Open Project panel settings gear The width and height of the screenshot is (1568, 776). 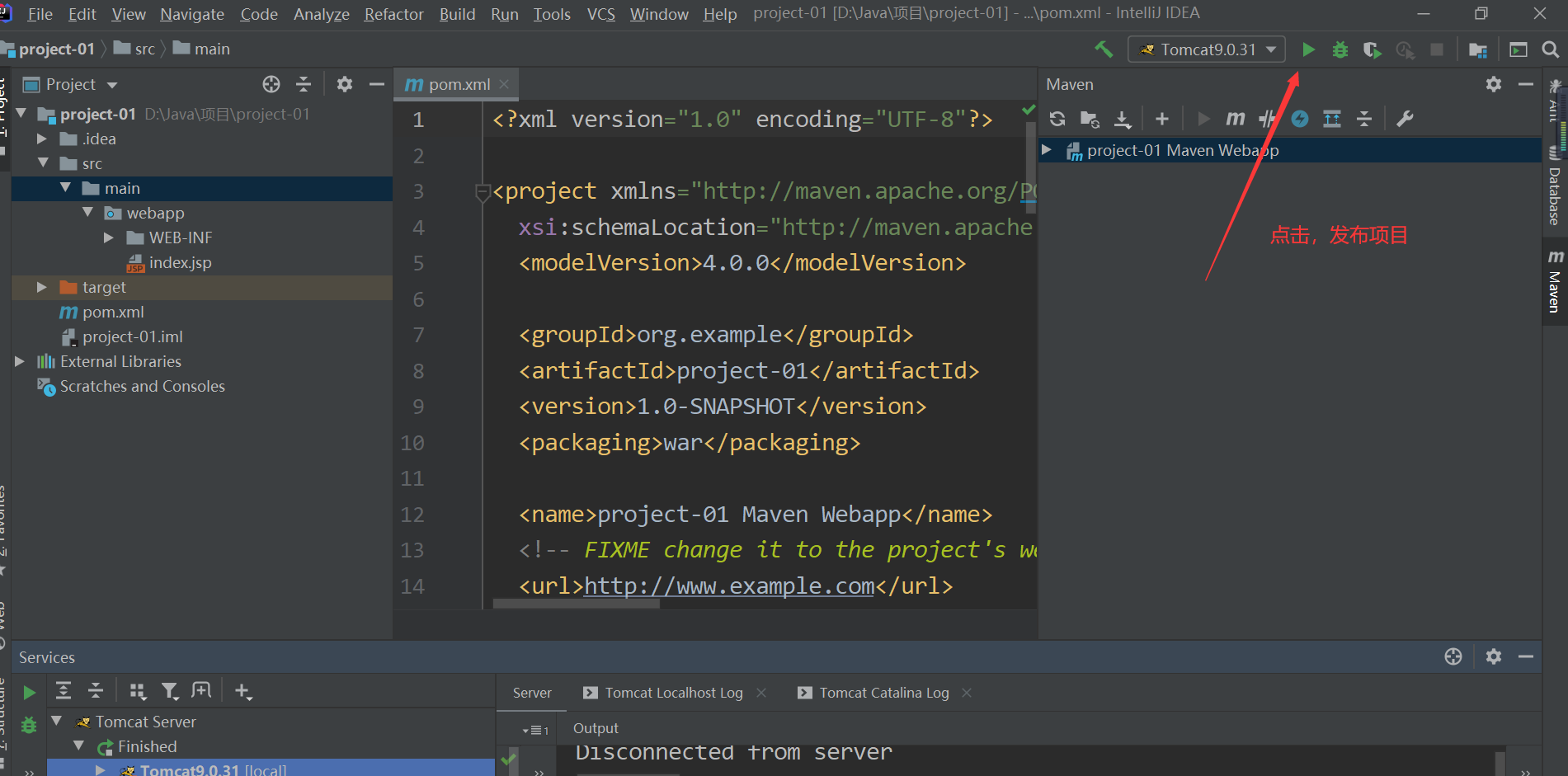tap(345, 84)
